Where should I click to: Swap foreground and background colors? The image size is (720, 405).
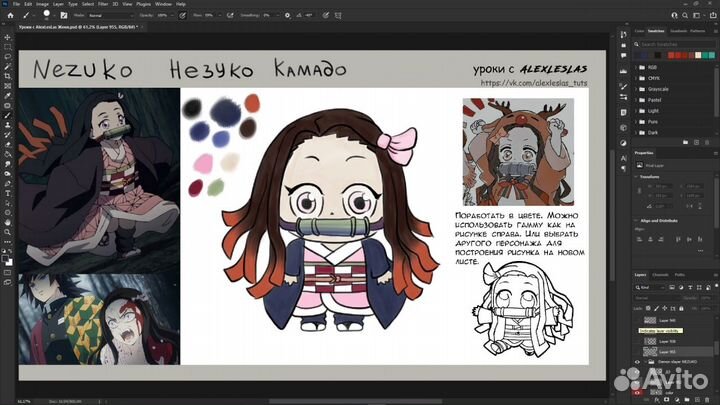tap(11, 252)
